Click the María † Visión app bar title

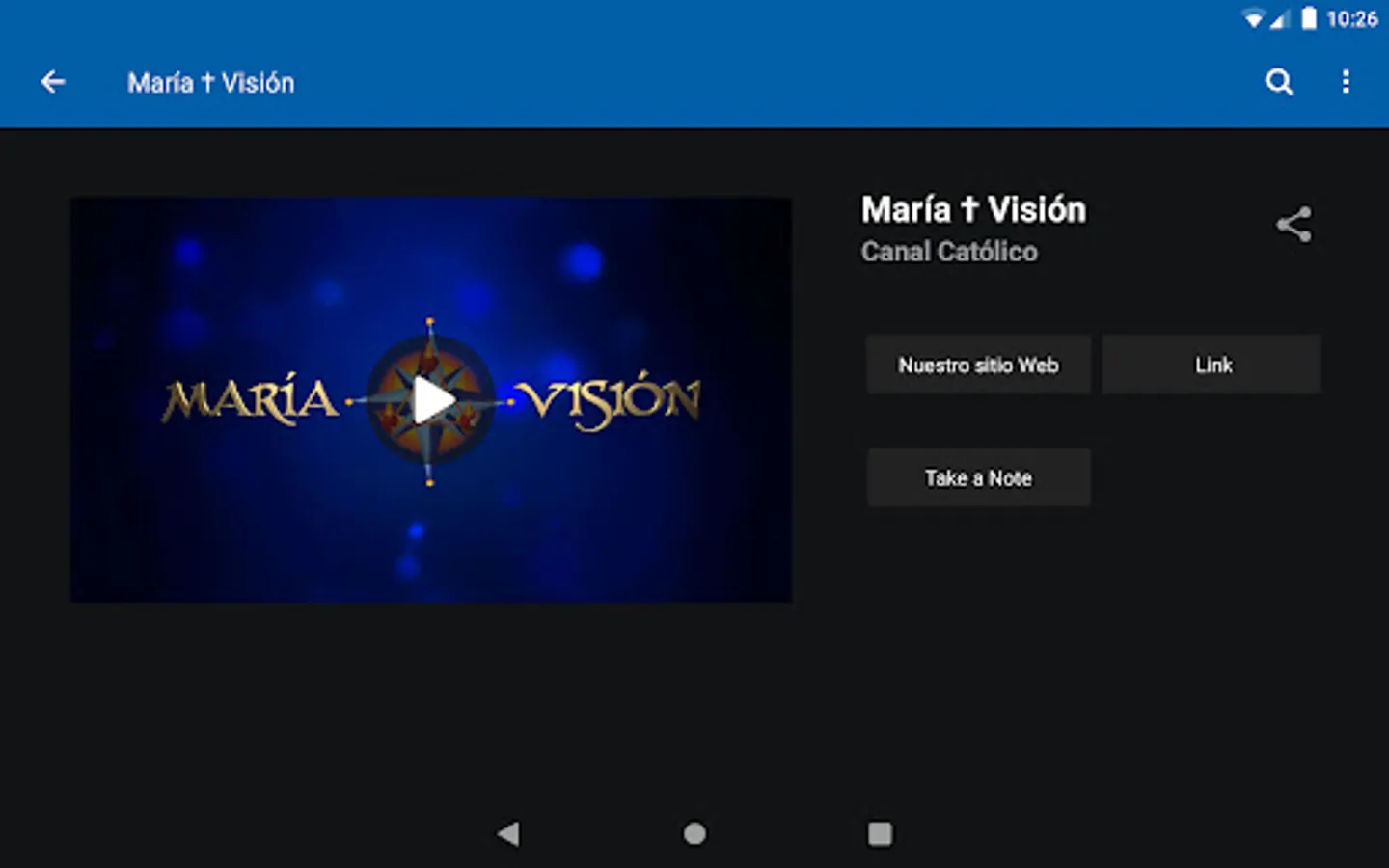pos(211,83)
